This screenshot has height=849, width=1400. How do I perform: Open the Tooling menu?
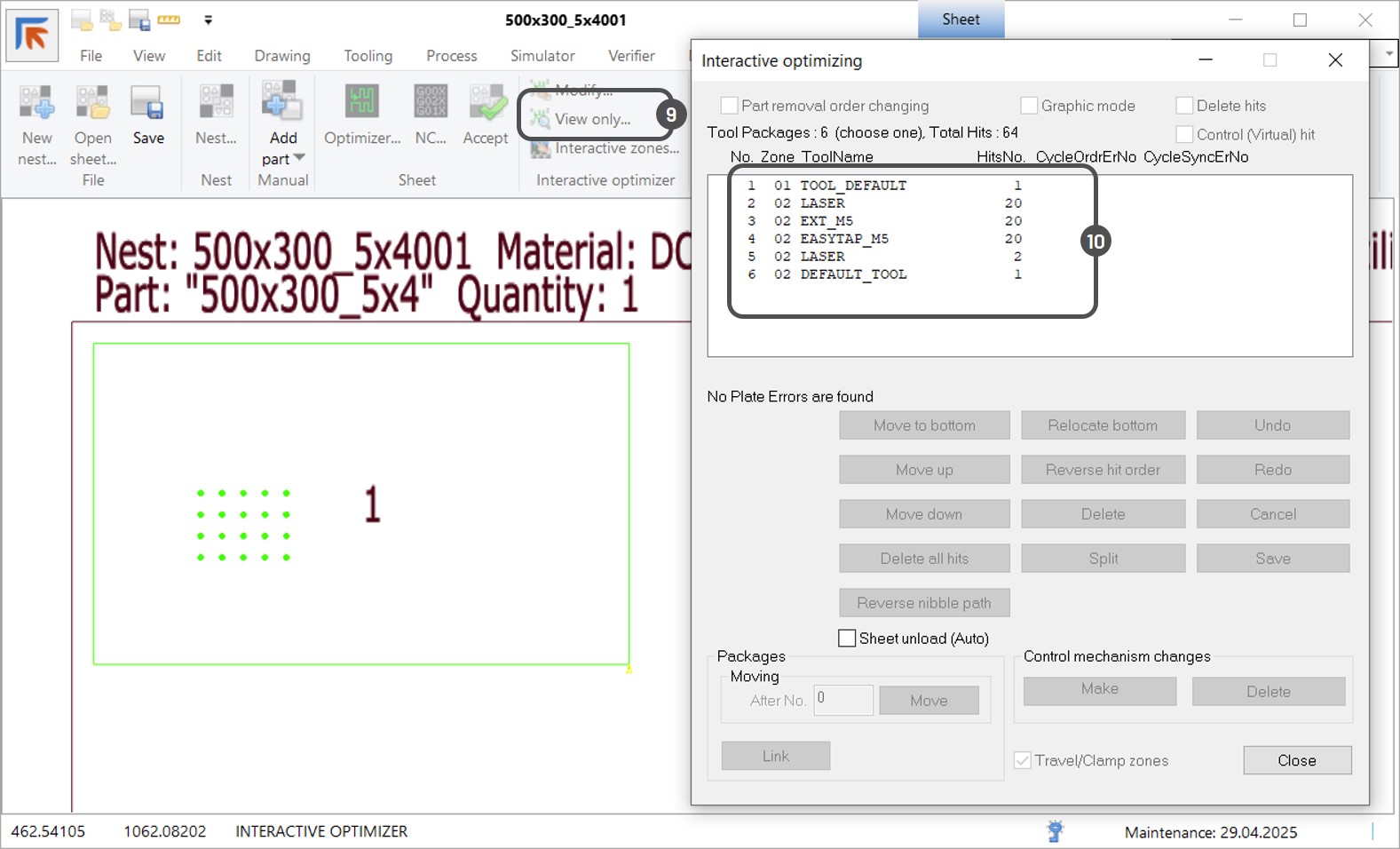point(368,55)
